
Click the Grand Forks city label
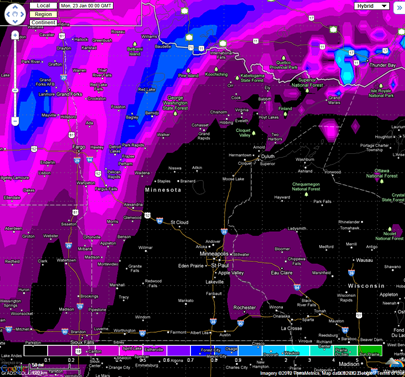coord(69,94)
